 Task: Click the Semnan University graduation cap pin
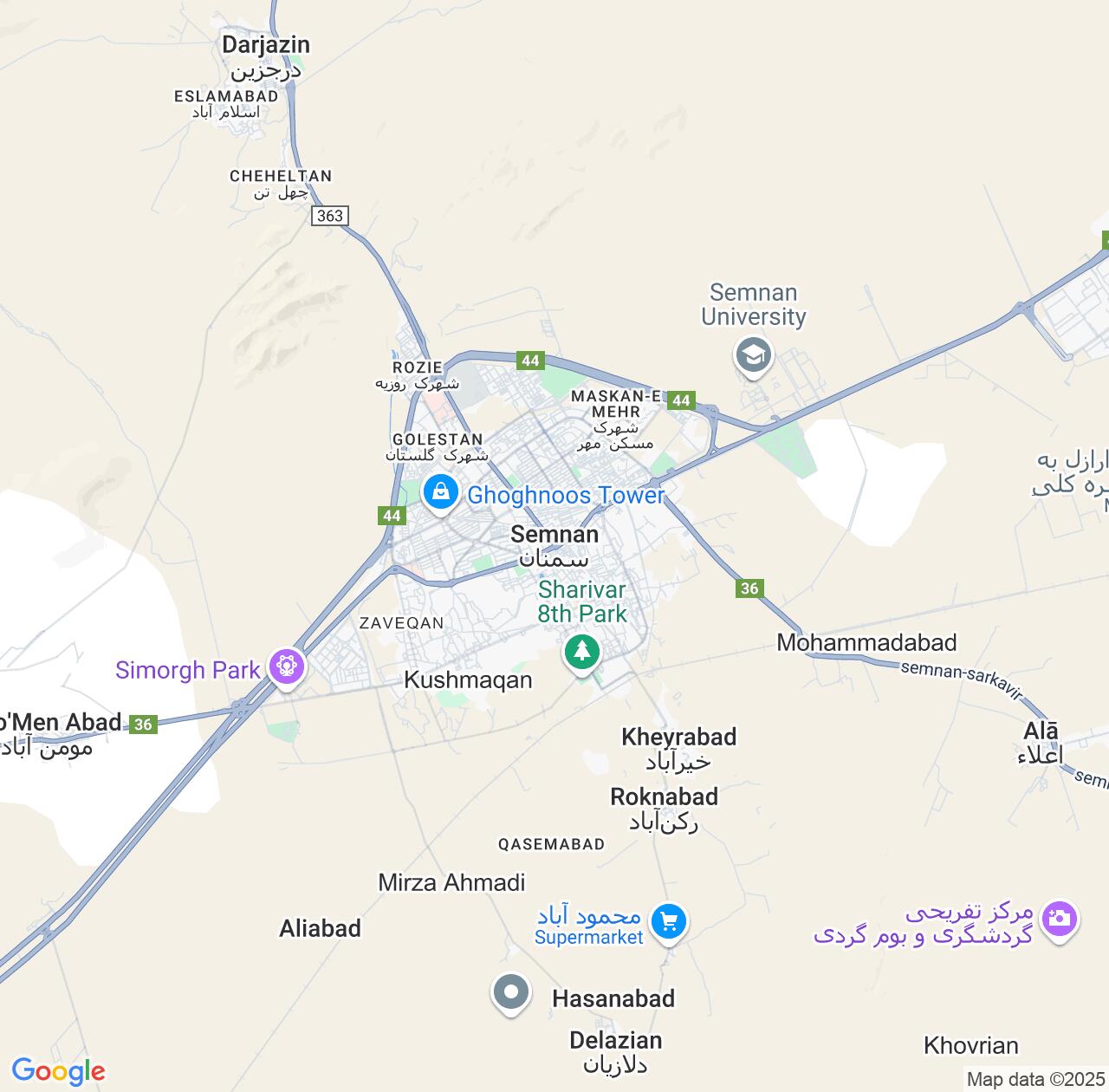point(753,356)
